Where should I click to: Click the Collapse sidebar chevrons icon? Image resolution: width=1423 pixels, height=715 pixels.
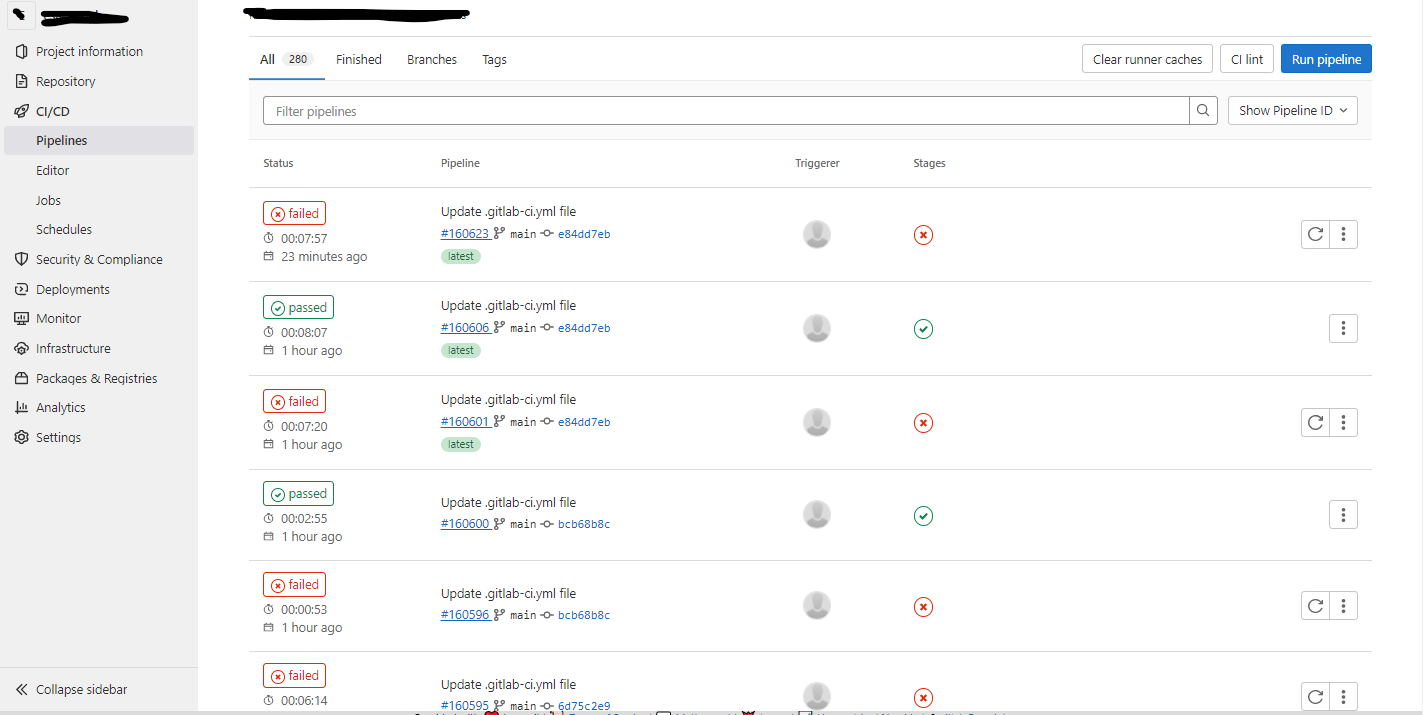click(21, 689)
